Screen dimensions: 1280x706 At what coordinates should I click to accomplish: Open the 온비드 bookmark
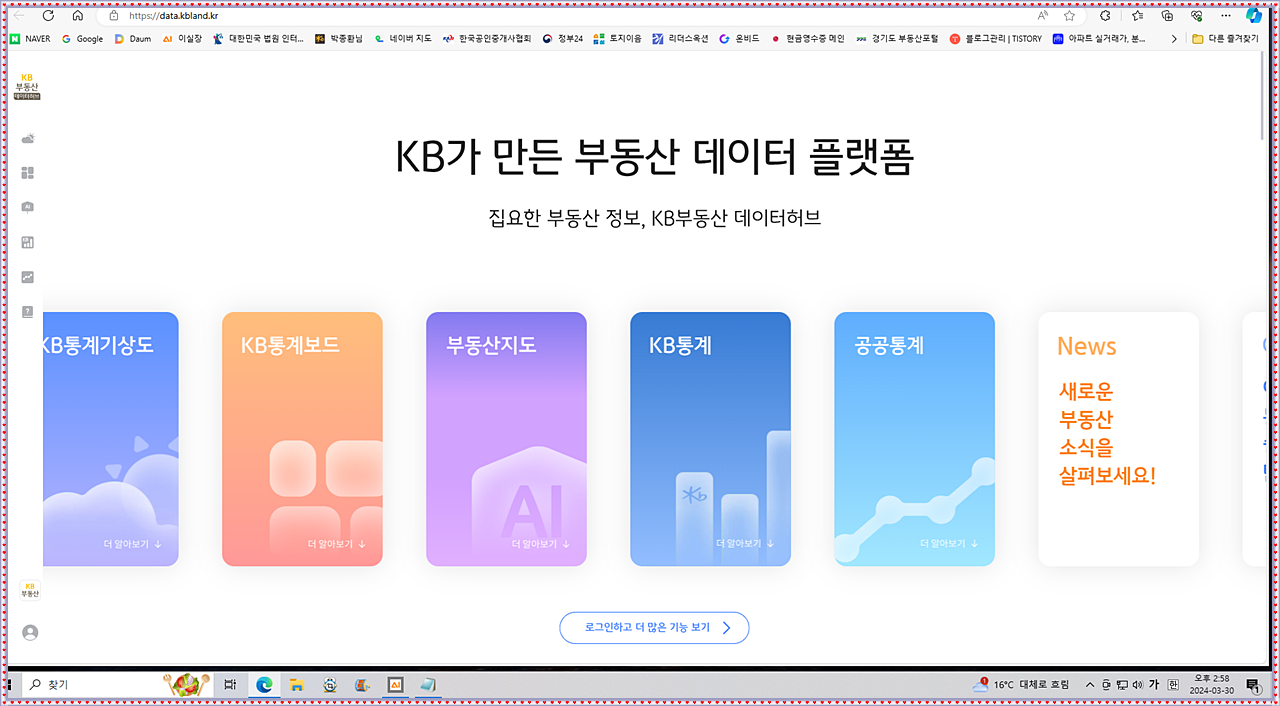[740, 39]
